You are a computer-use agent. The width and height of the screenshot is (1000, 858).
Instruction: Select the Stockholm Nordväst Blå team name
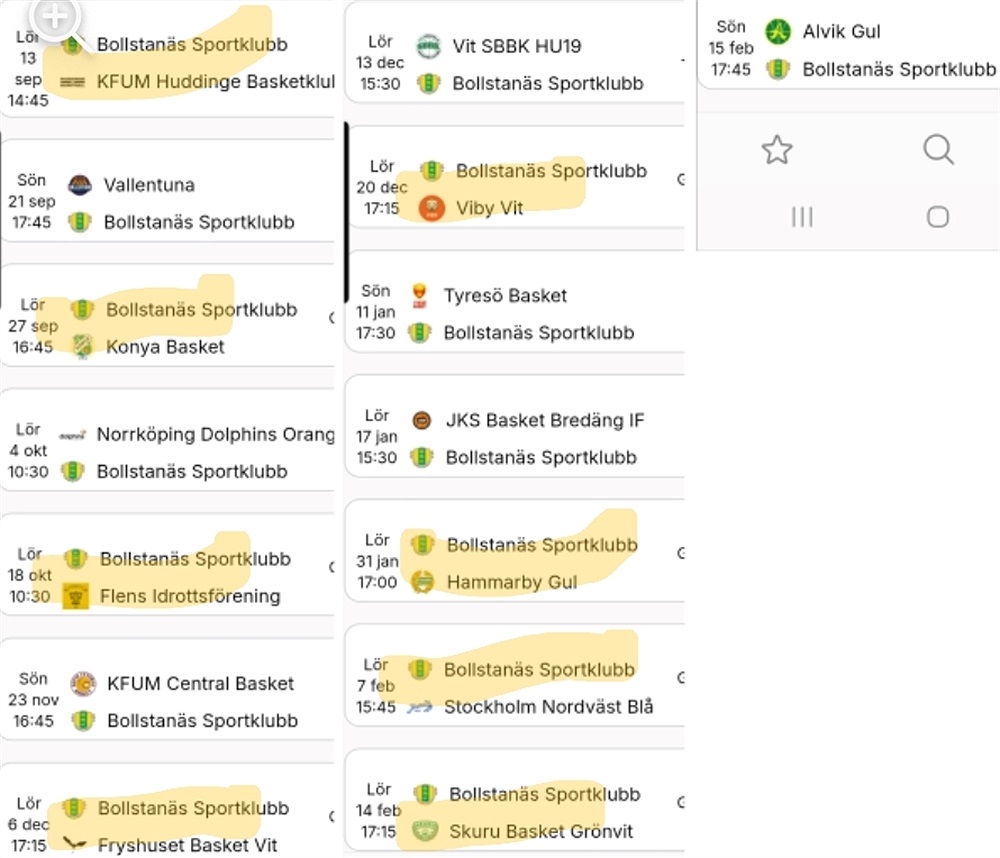click(x=548, y=707)
